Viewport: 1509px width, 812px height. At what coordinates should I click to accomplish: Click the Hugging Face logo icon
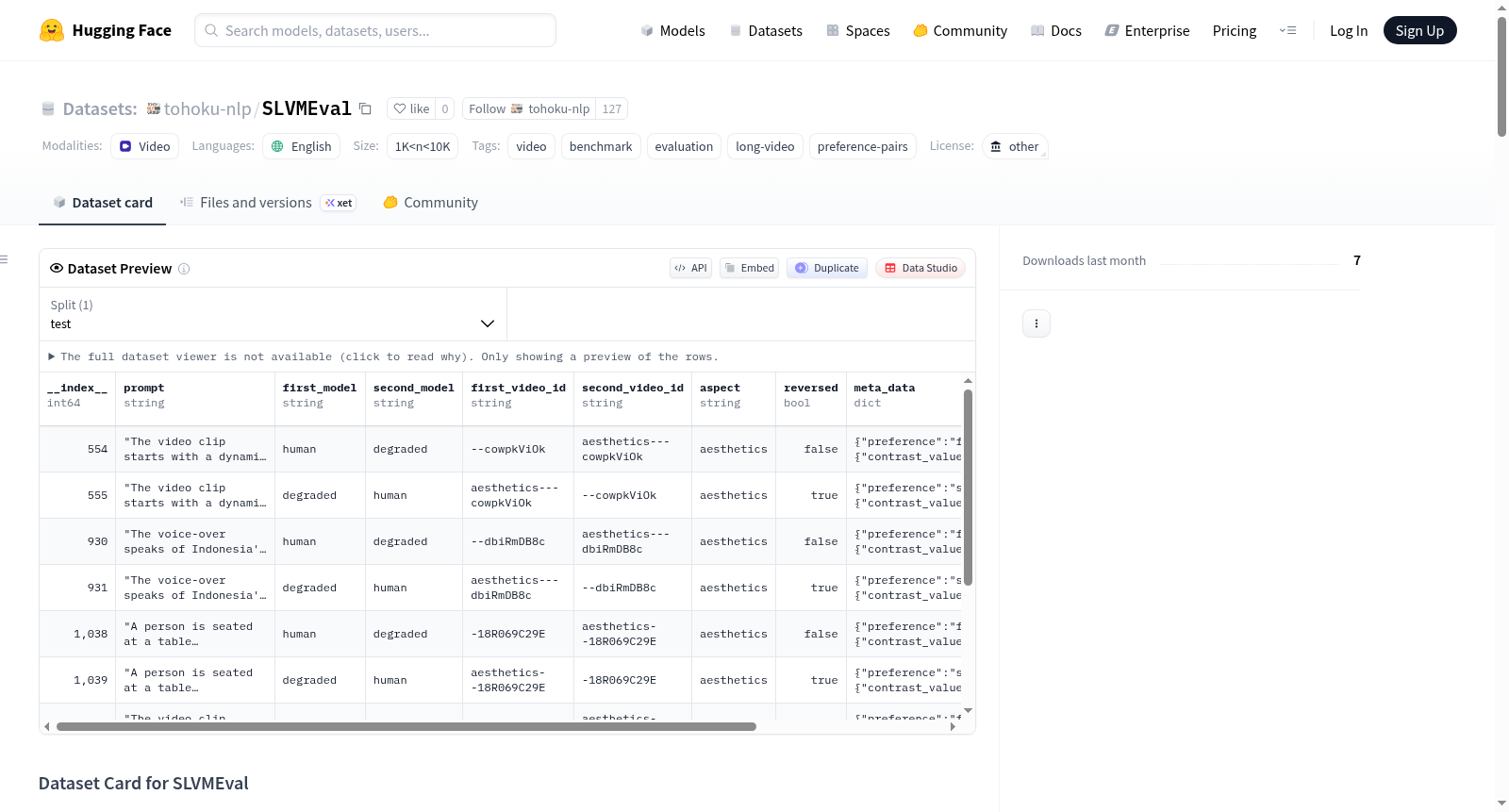(x=52, y=30)
